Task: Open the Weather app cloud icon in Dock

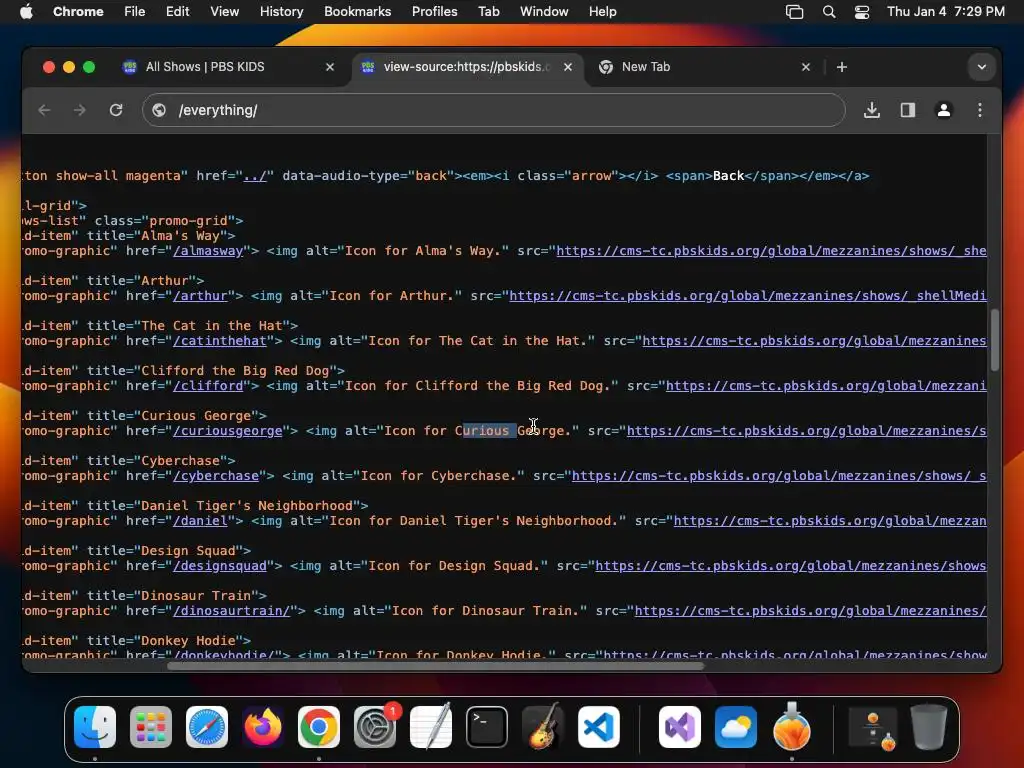Action: [x=736, y=727]
